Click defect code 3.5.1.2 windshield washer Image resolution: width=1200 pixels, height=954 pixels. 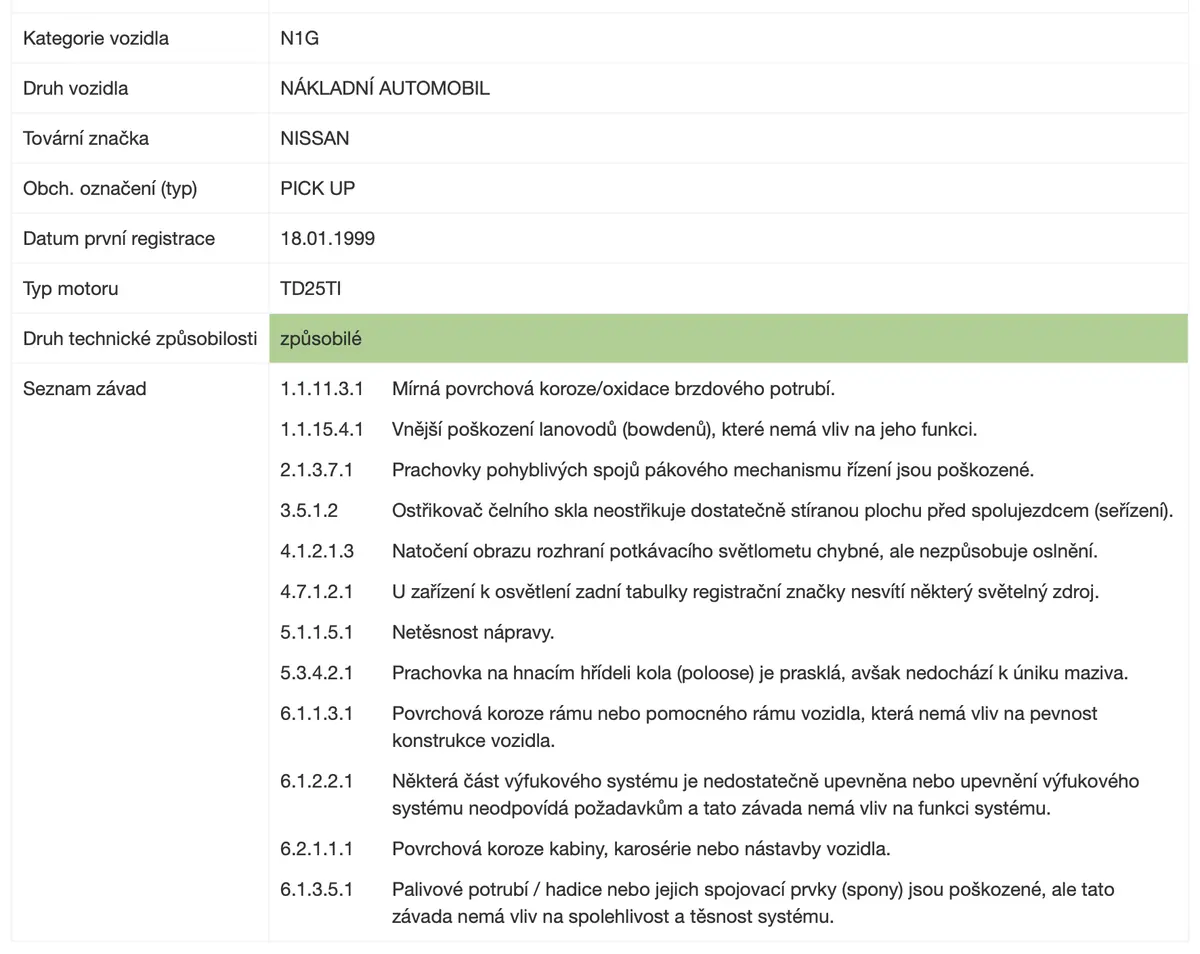(x=309, y=510)
